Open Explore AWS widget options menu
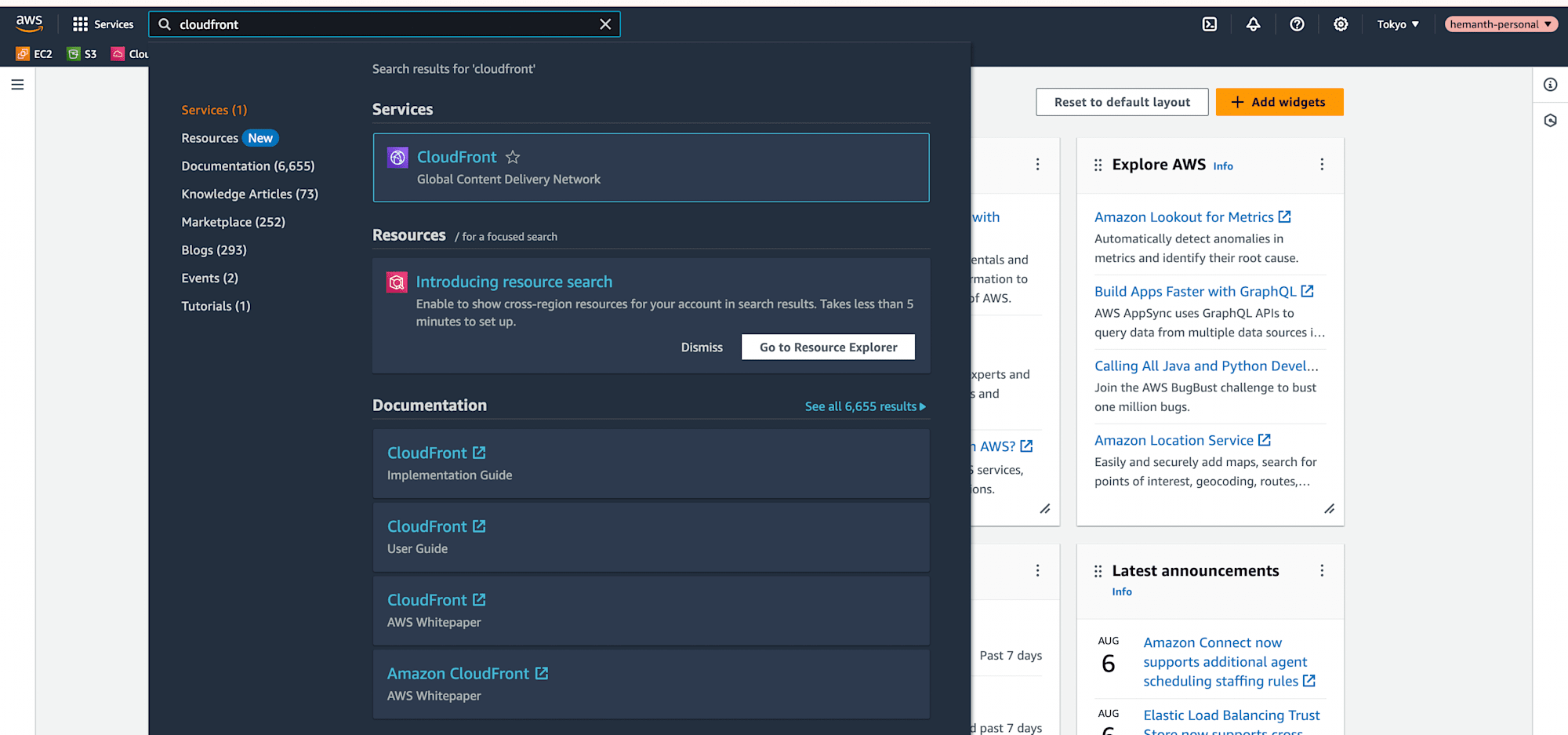The image size is (1568, 735). [x=1322, y=164]
